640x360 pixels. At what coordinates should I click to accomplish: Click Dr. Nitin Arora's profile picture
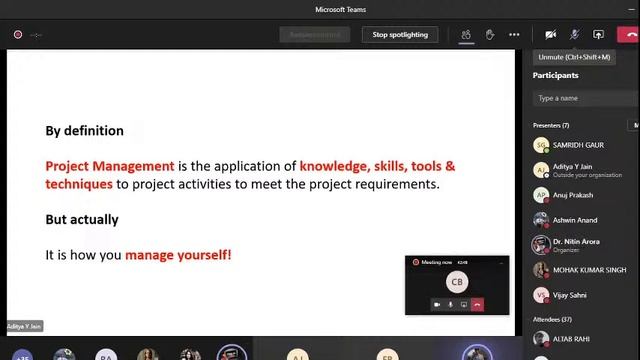pos(541,244)
